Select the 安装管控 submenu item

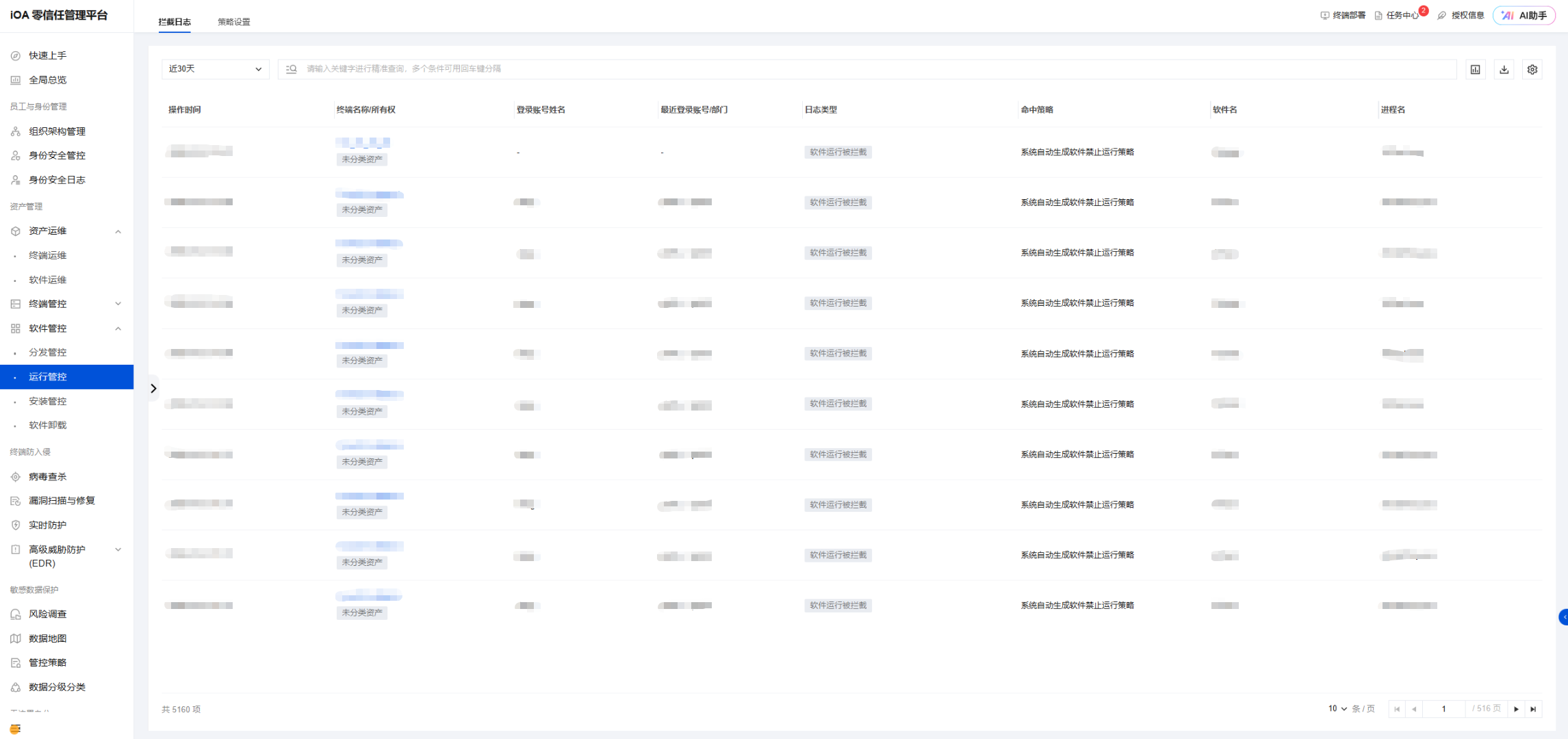[47, 401]
